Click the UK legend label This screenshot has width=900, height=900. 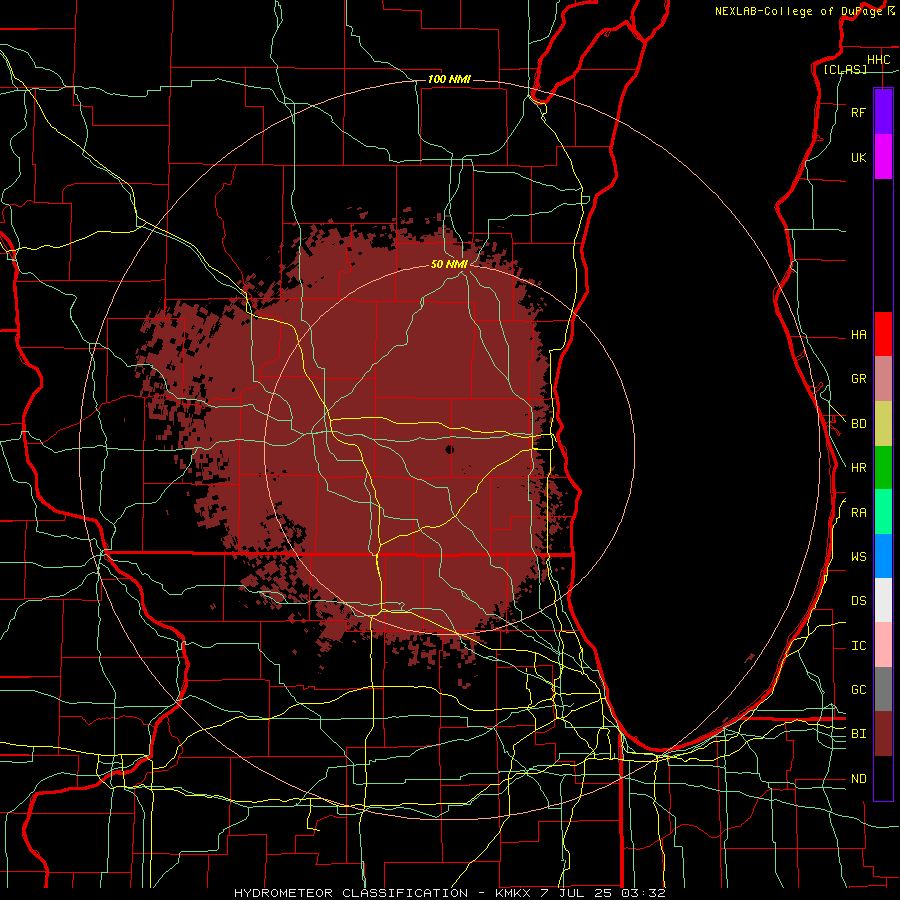(858, 158)
